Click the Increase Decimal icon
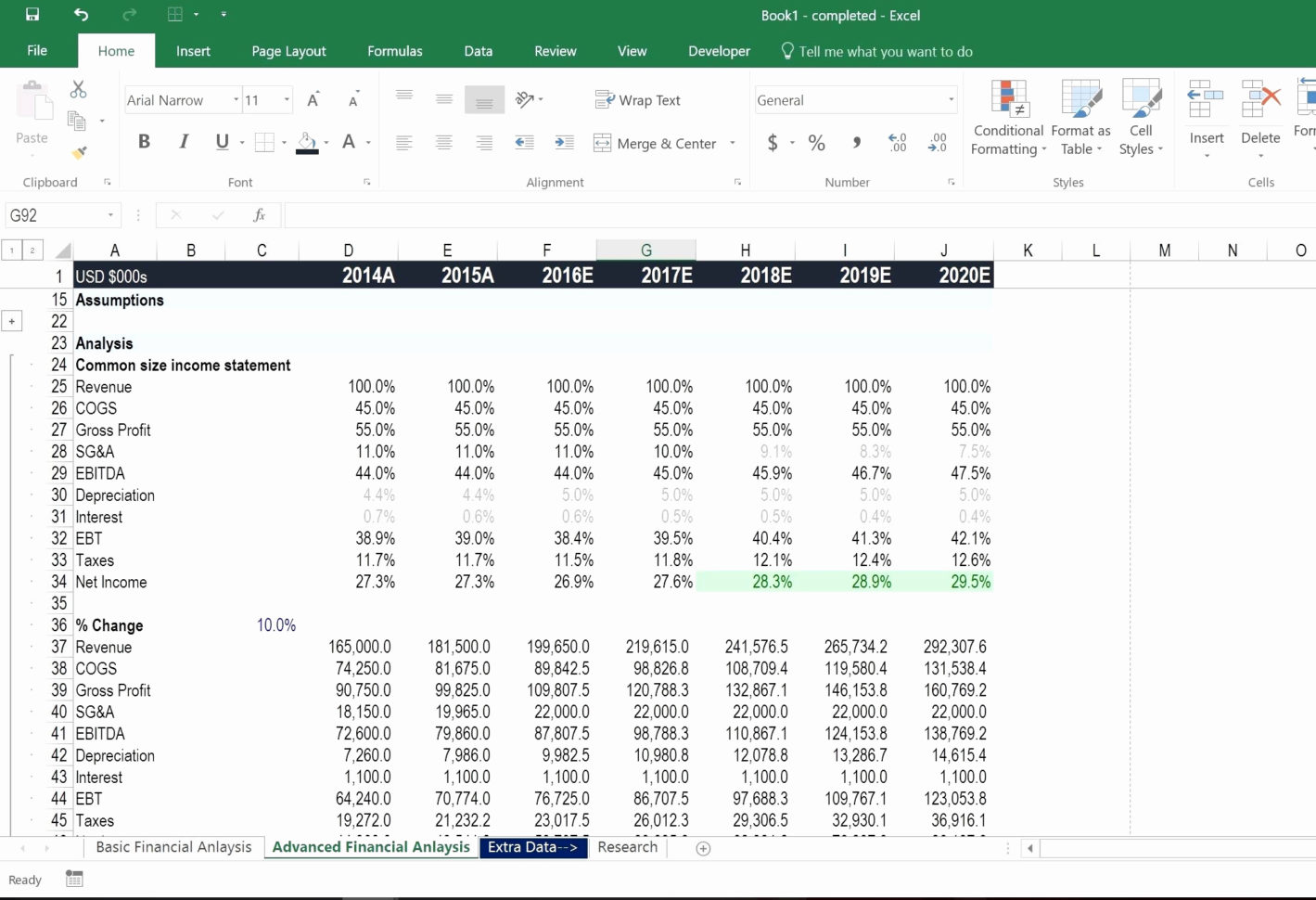The height and width of the screenshot is (900, 1316). click(895, 142)
